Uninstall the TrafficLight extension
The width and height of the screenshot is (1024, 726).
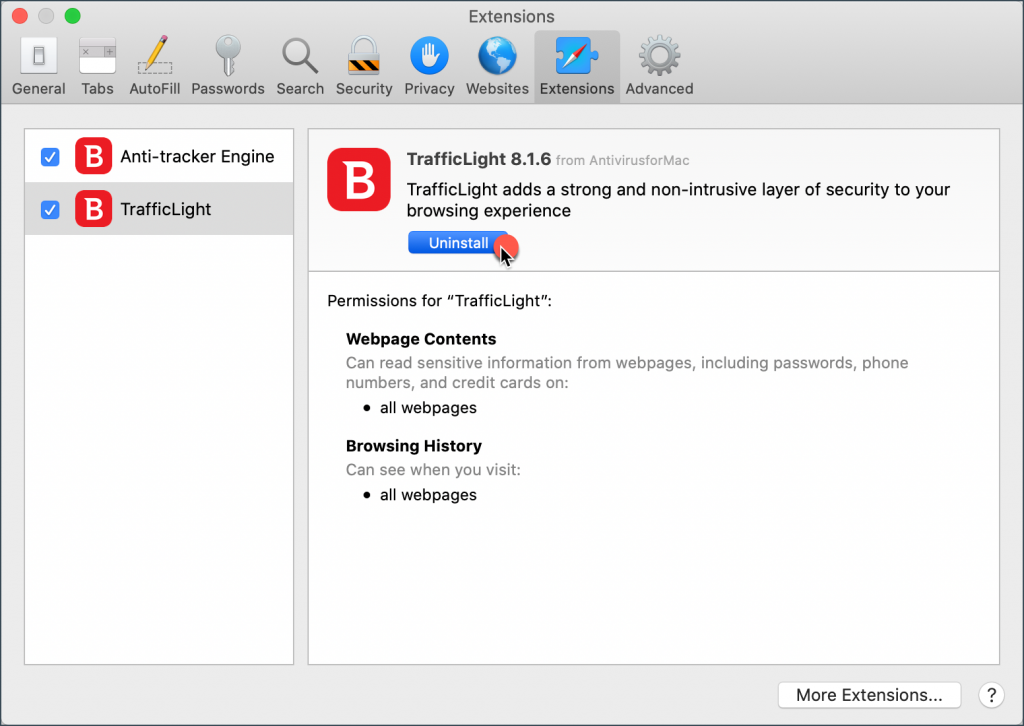tap(458, 243)
